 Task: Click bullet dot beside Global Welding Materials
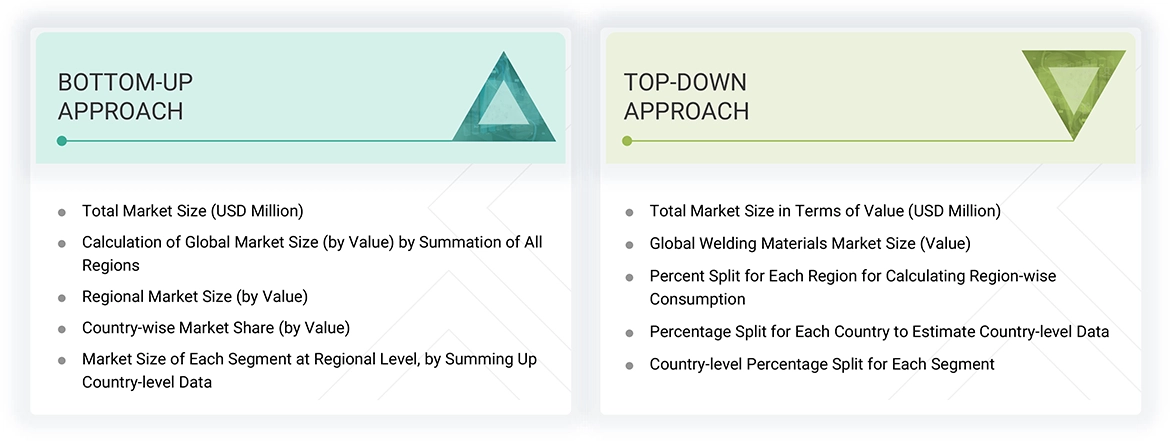(x=629, y=244)
